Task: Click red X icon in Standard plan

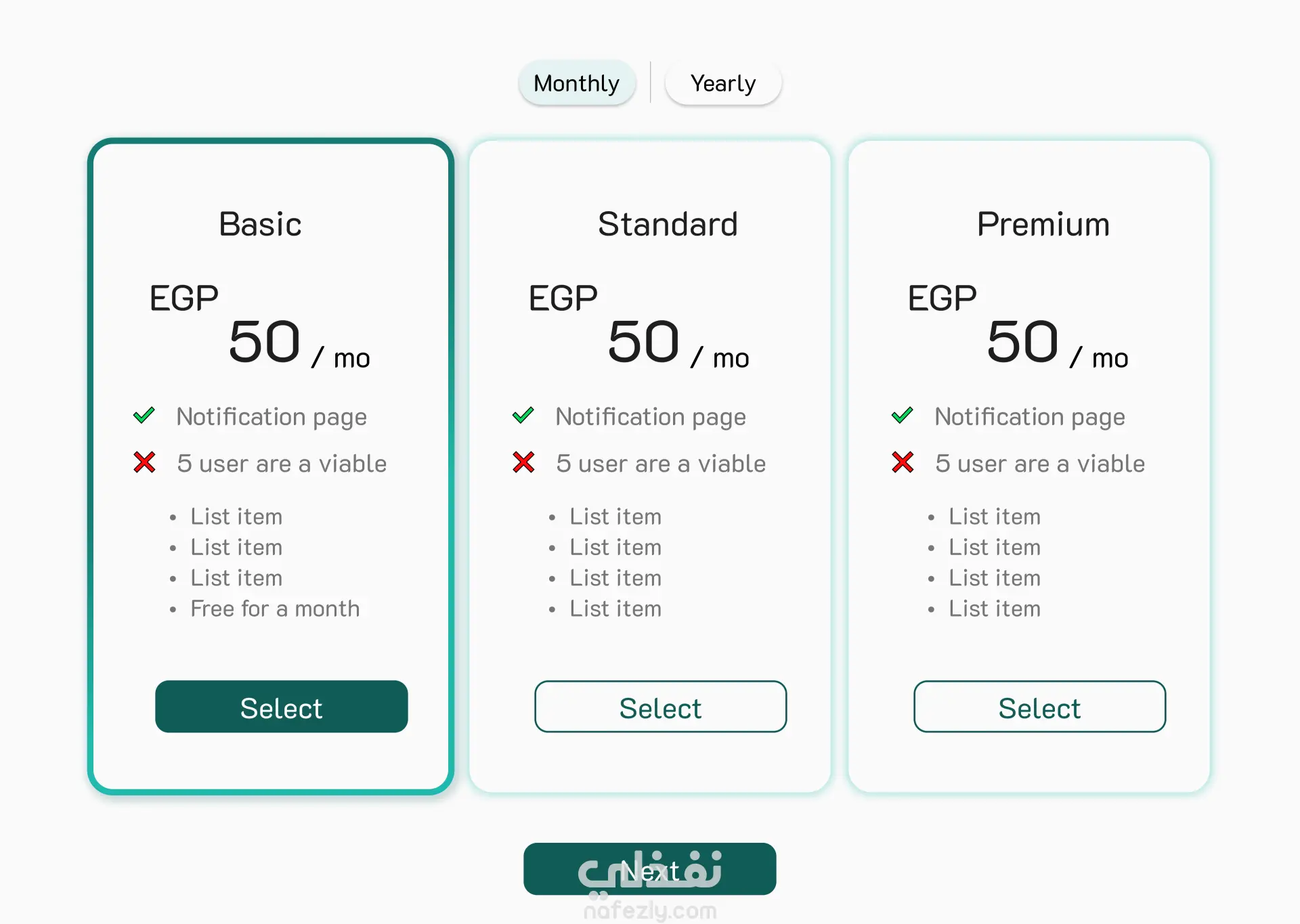Action: click(523, 462)
